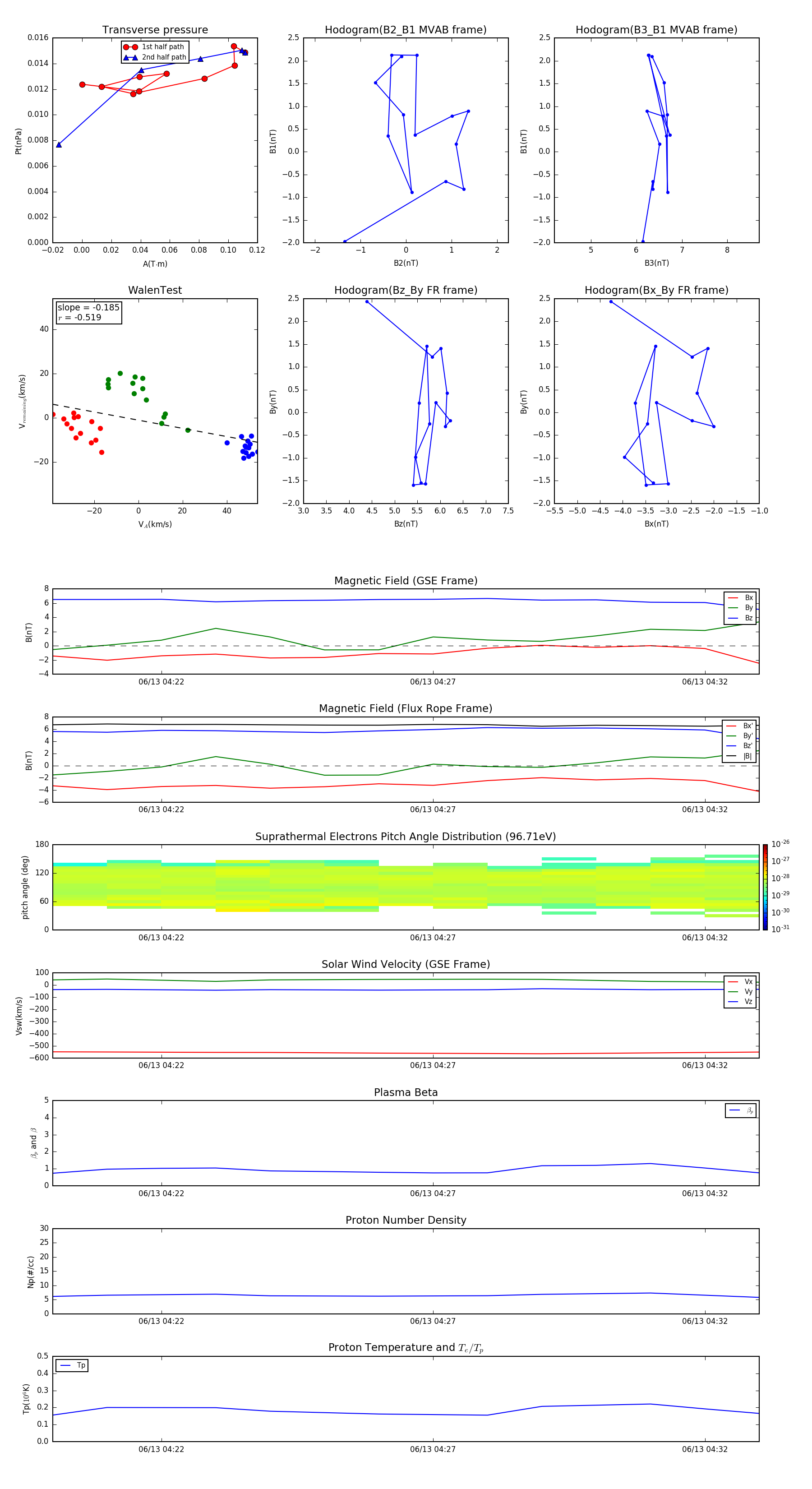Click the "Plasma Beta" title
This screenshot has height=1489, width=812.
(x=406, y=1093)
